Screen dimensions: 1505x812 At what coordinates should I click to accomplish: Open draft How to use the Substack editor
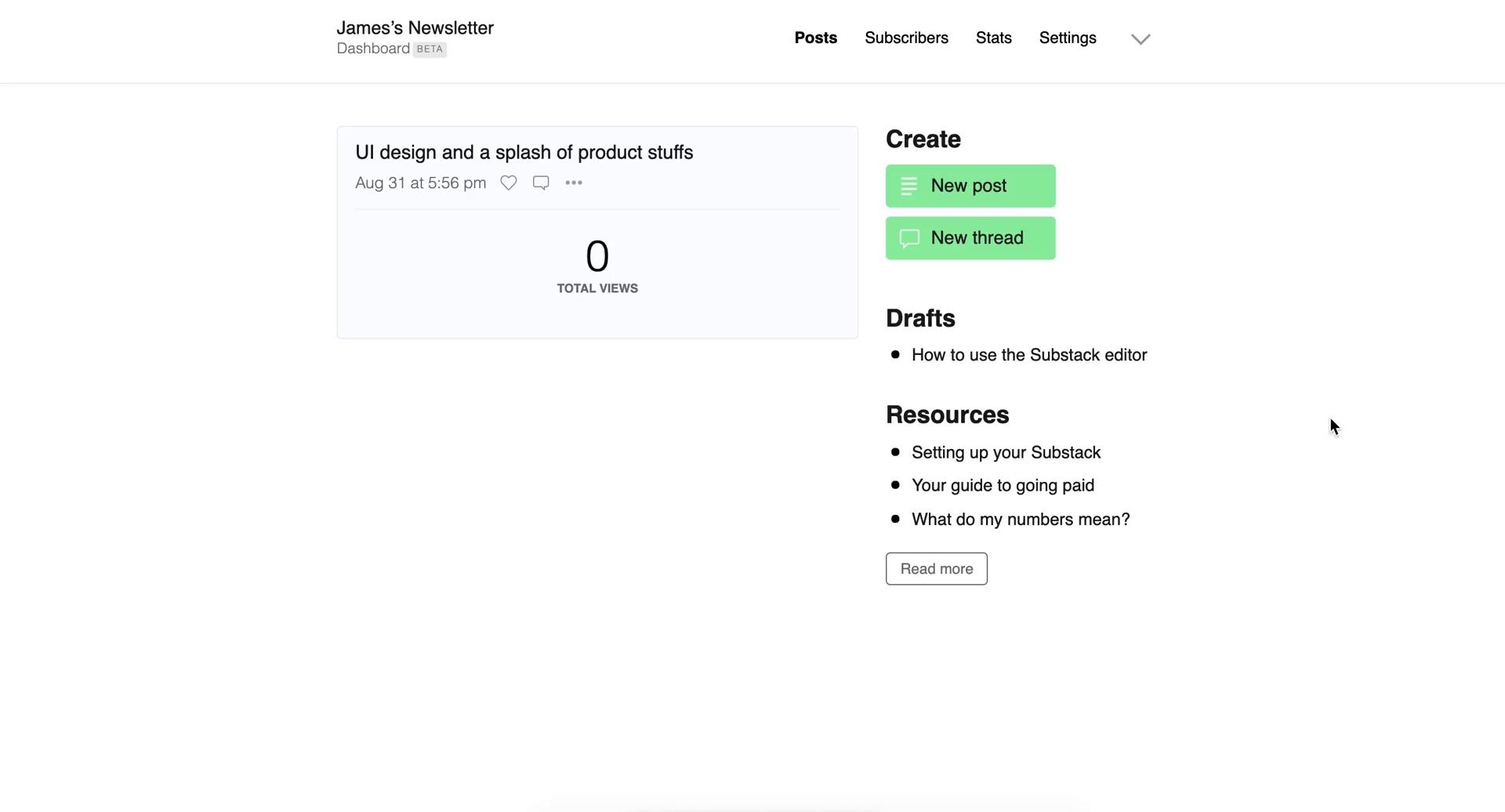point(1029,355)
